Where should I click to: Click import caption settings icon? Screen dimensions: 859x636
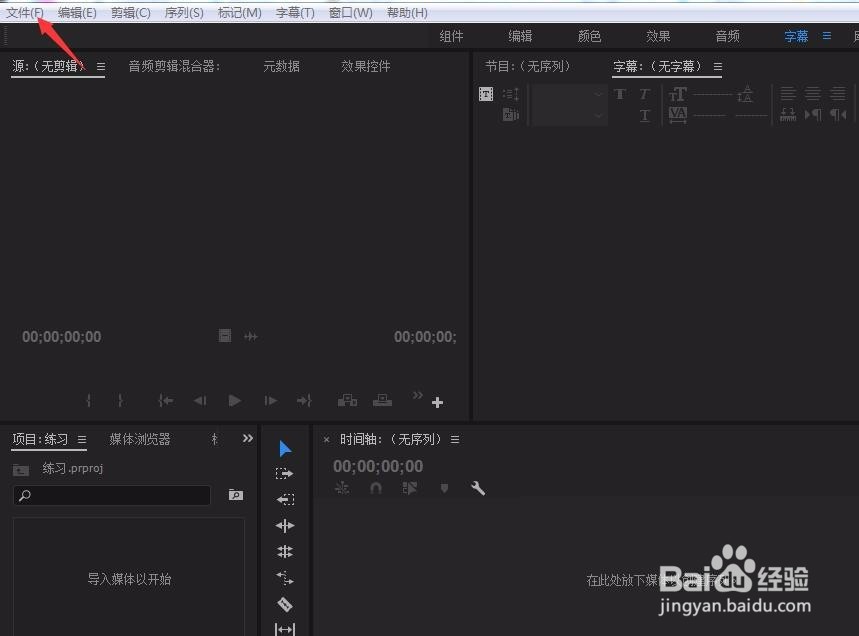click(486, 94)
